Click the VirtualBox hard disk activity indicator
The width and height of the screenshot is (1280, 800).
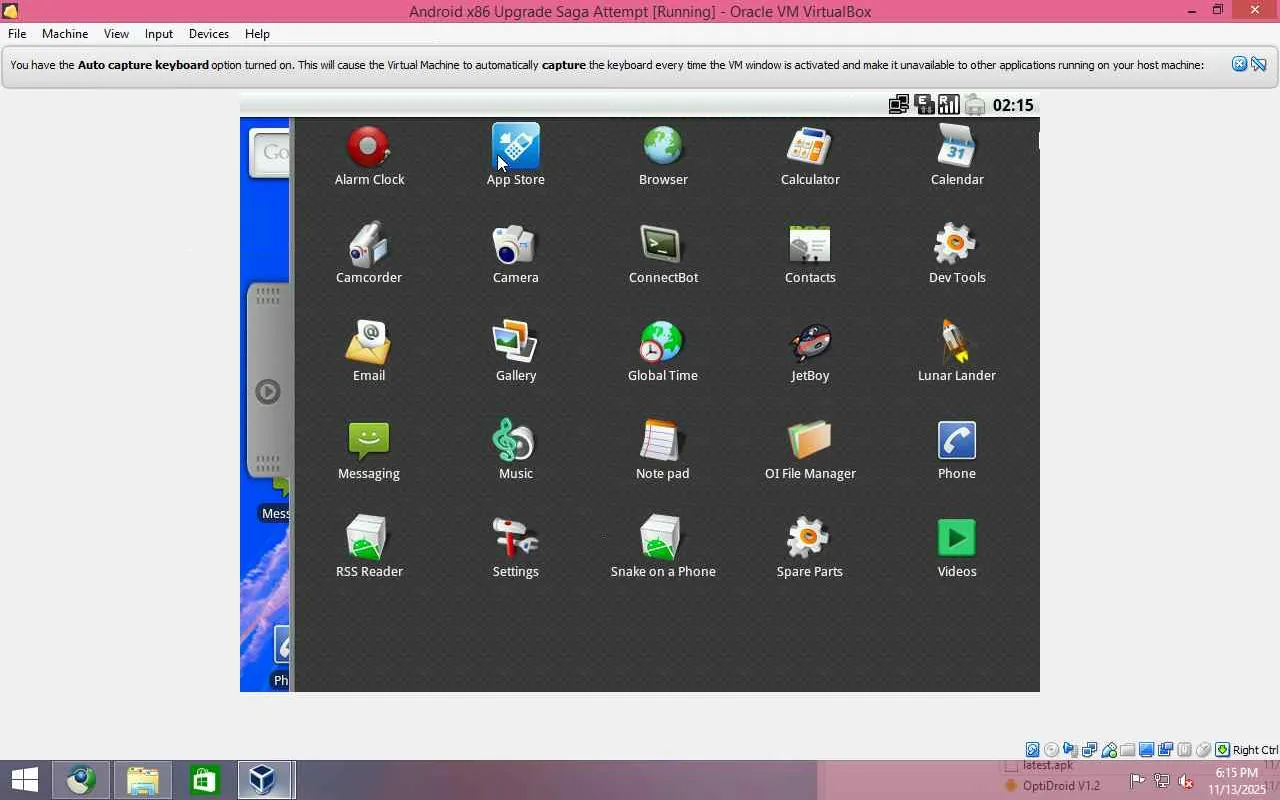(x=1033, y=750)
